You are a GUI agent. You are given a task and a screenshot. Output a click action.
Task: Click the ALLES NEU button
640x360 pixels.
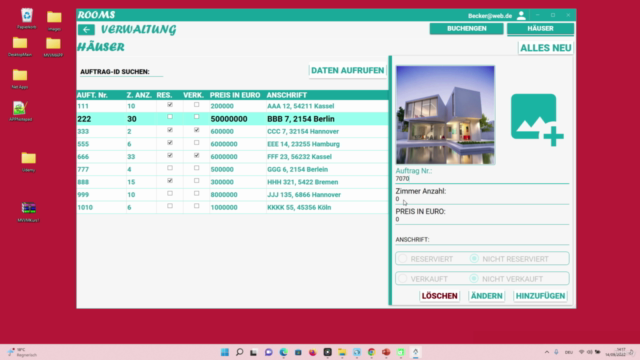click(x=546, y=48)
